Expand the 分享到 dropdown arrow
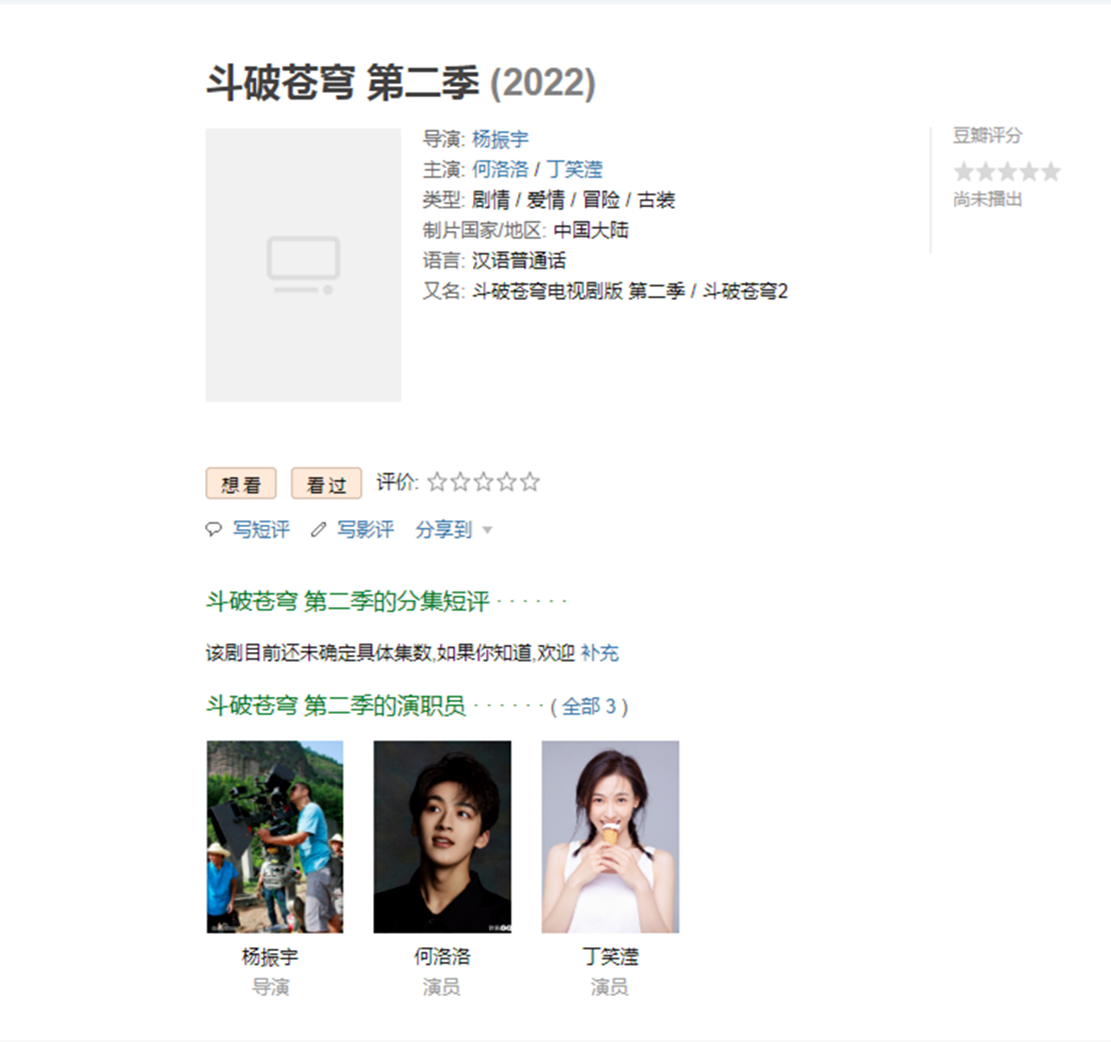1111x1042 pixels. (x=487, y=530)
